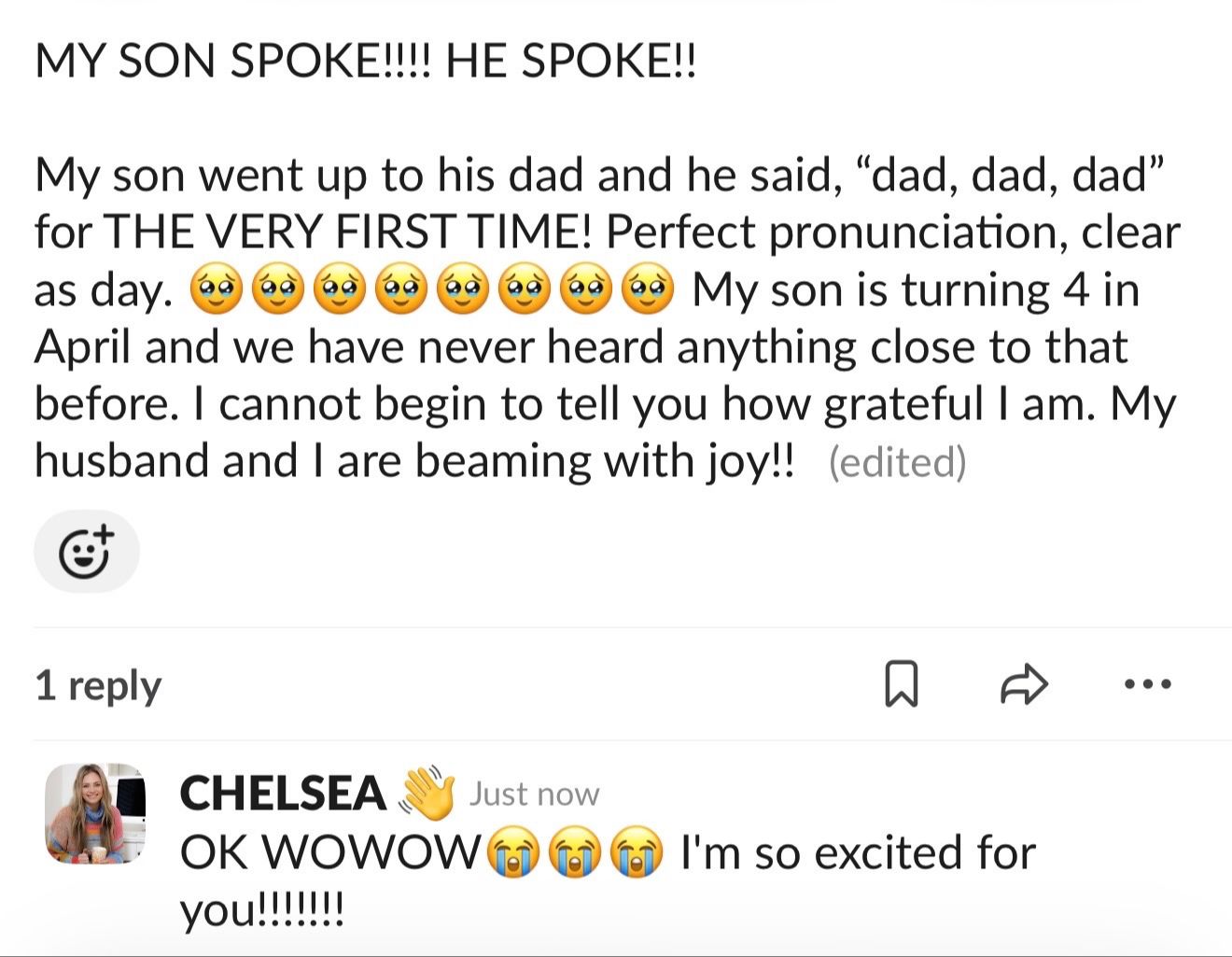Save the message with the bookmark icon
The image size is (1232, 957).
[901, 684]
